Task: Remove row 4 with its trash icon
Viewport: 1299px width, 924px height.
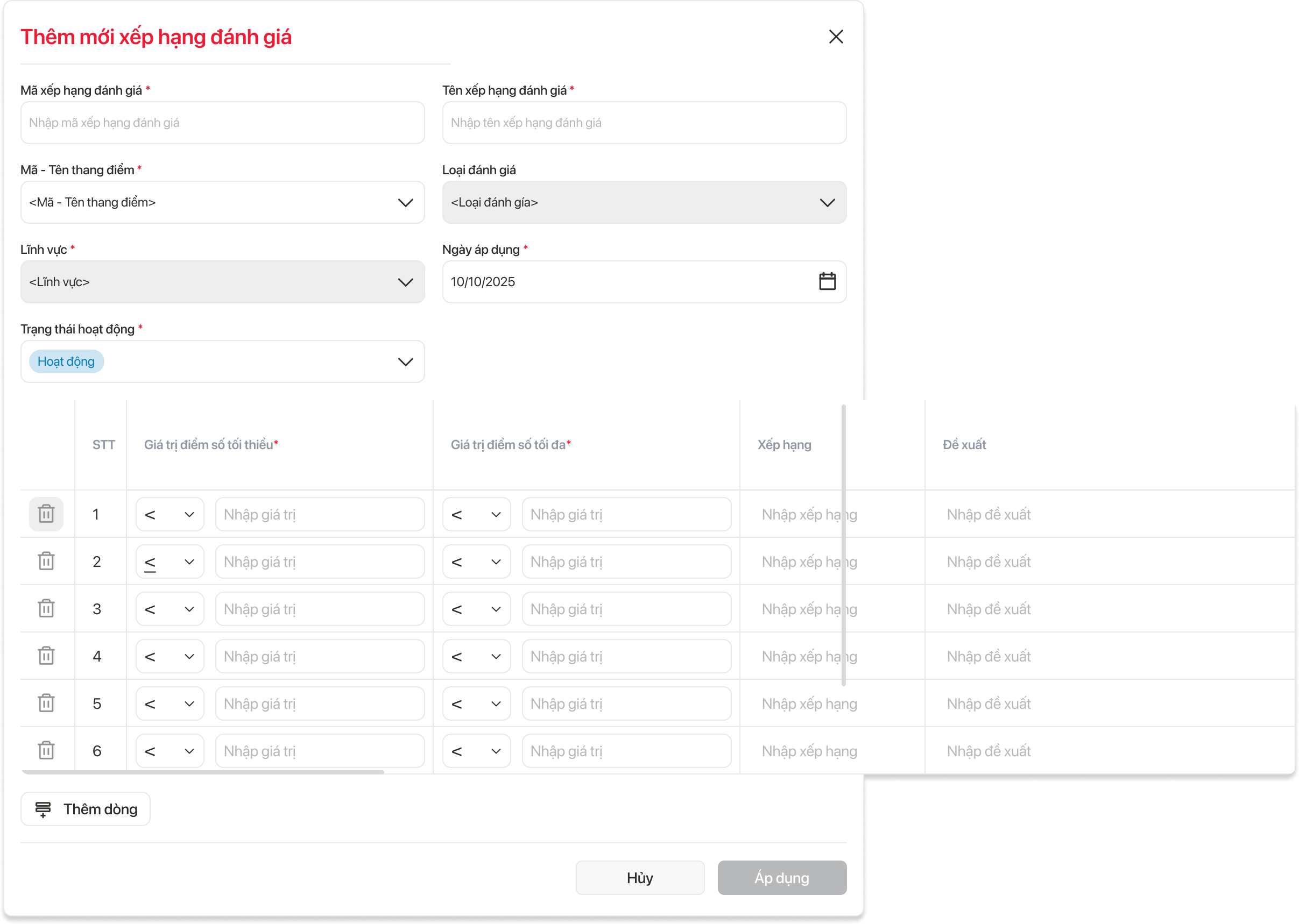Action: [x=46, y=656]
